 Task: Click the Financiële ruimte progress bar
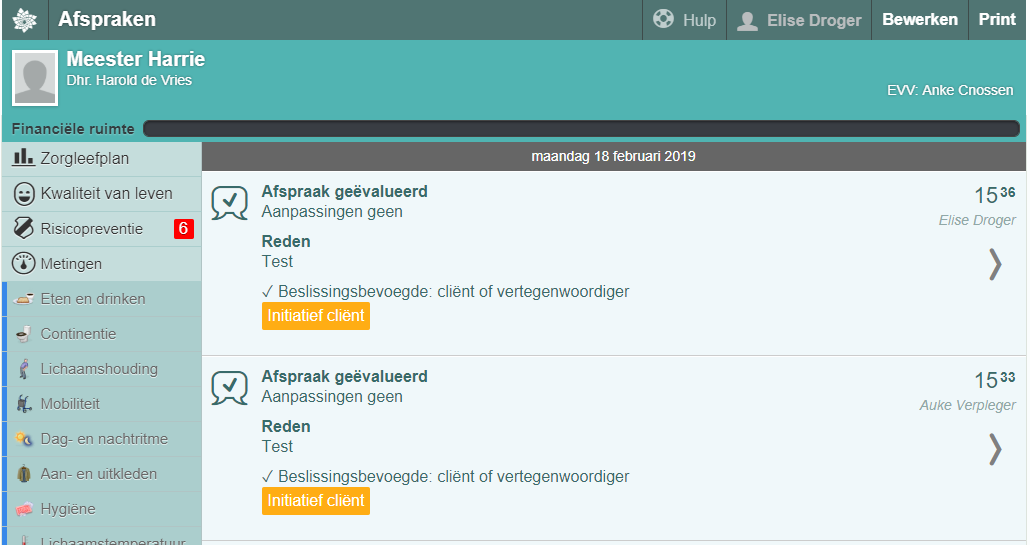pos(580,129)
